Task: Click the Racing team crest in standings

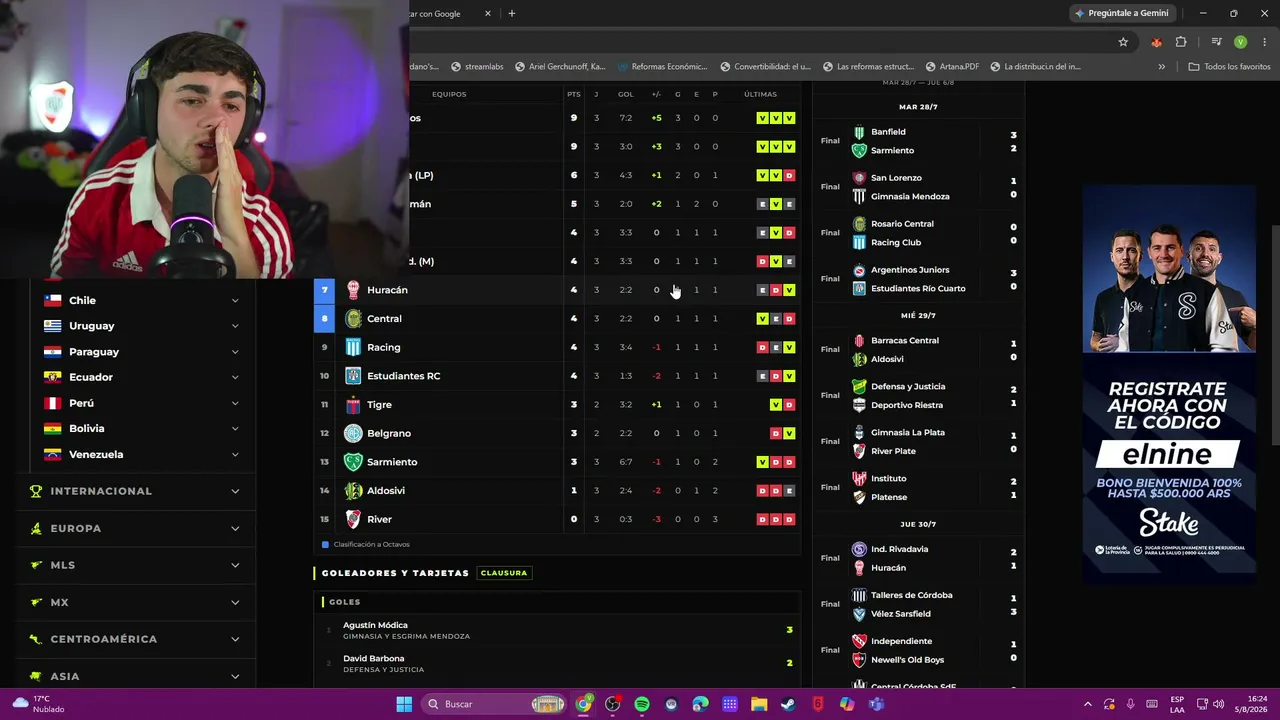Action: [x=353, y=347]
